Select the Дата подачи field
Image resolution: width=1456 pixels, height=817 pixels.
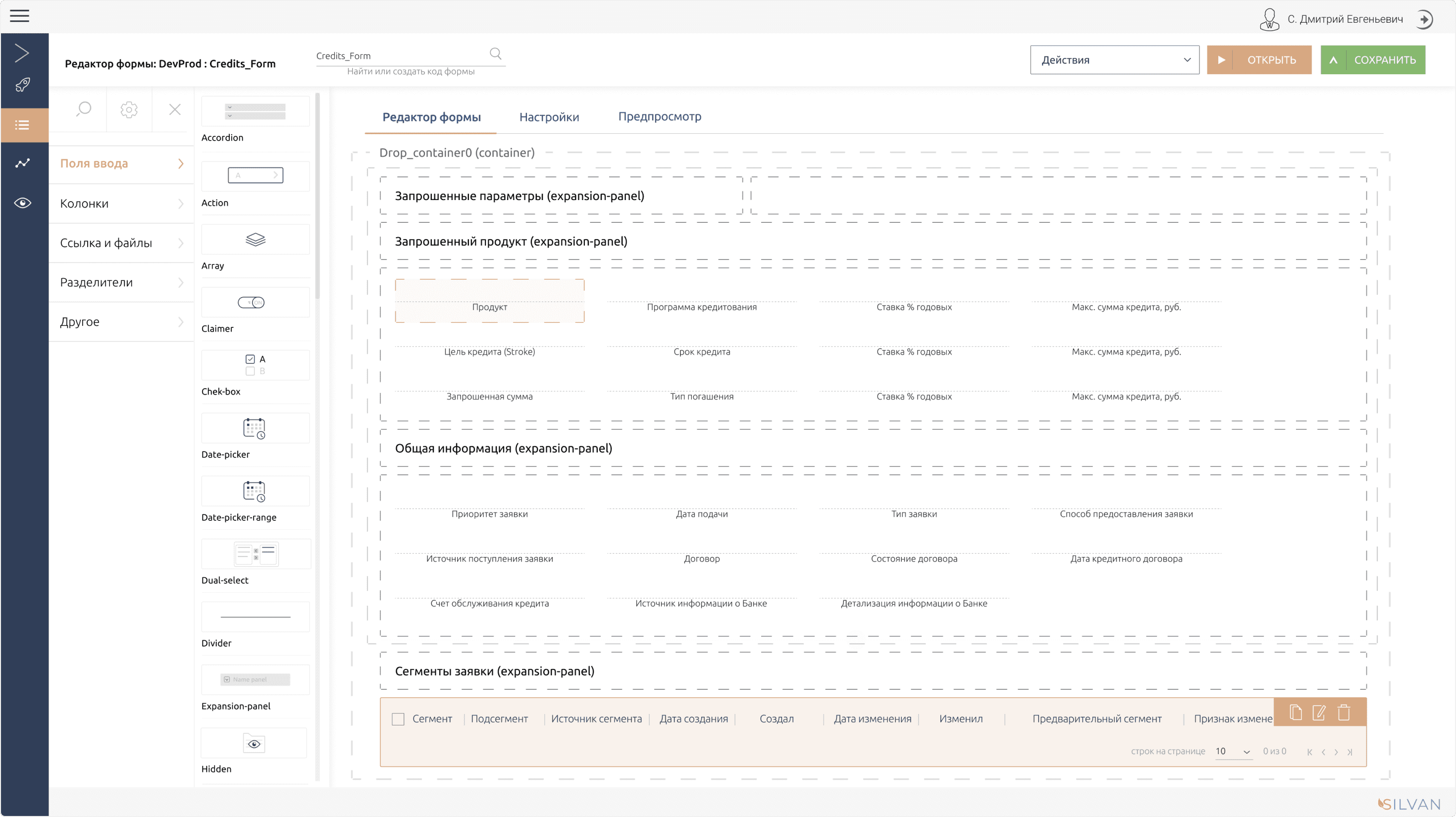701,508
